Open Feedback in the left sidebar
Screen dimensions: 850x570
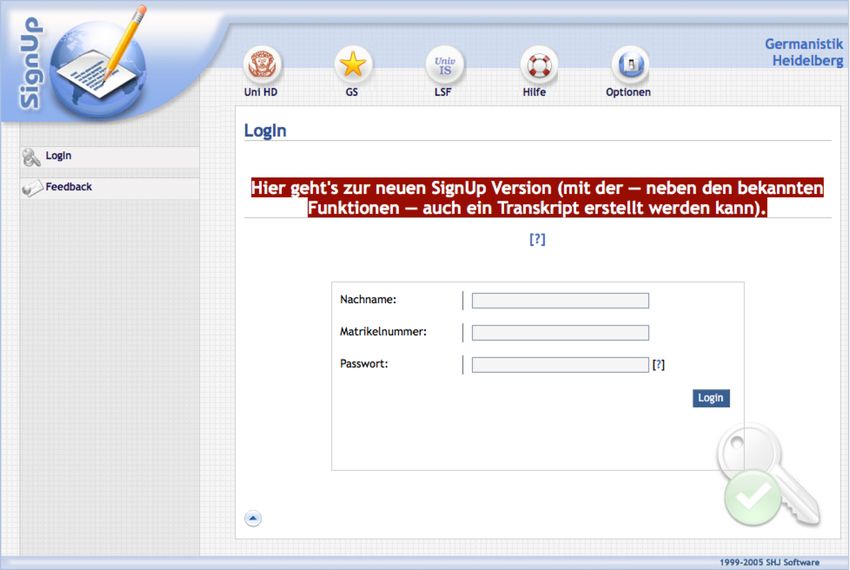(x=68, y=187)
